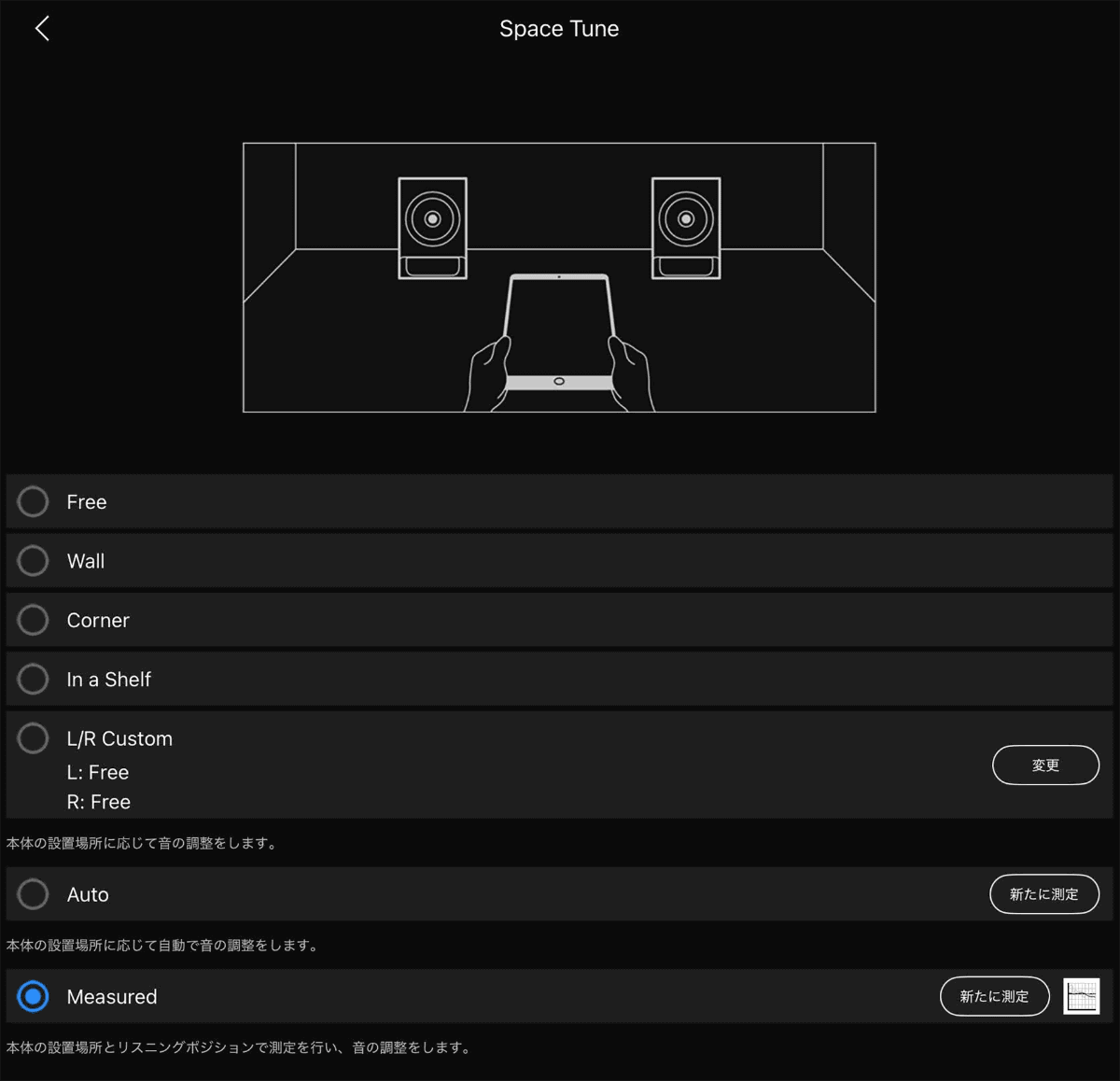Click the 'L: Free' text
The height and width of the screenshot is (1081, 1120).
click(x=98, y=772)
